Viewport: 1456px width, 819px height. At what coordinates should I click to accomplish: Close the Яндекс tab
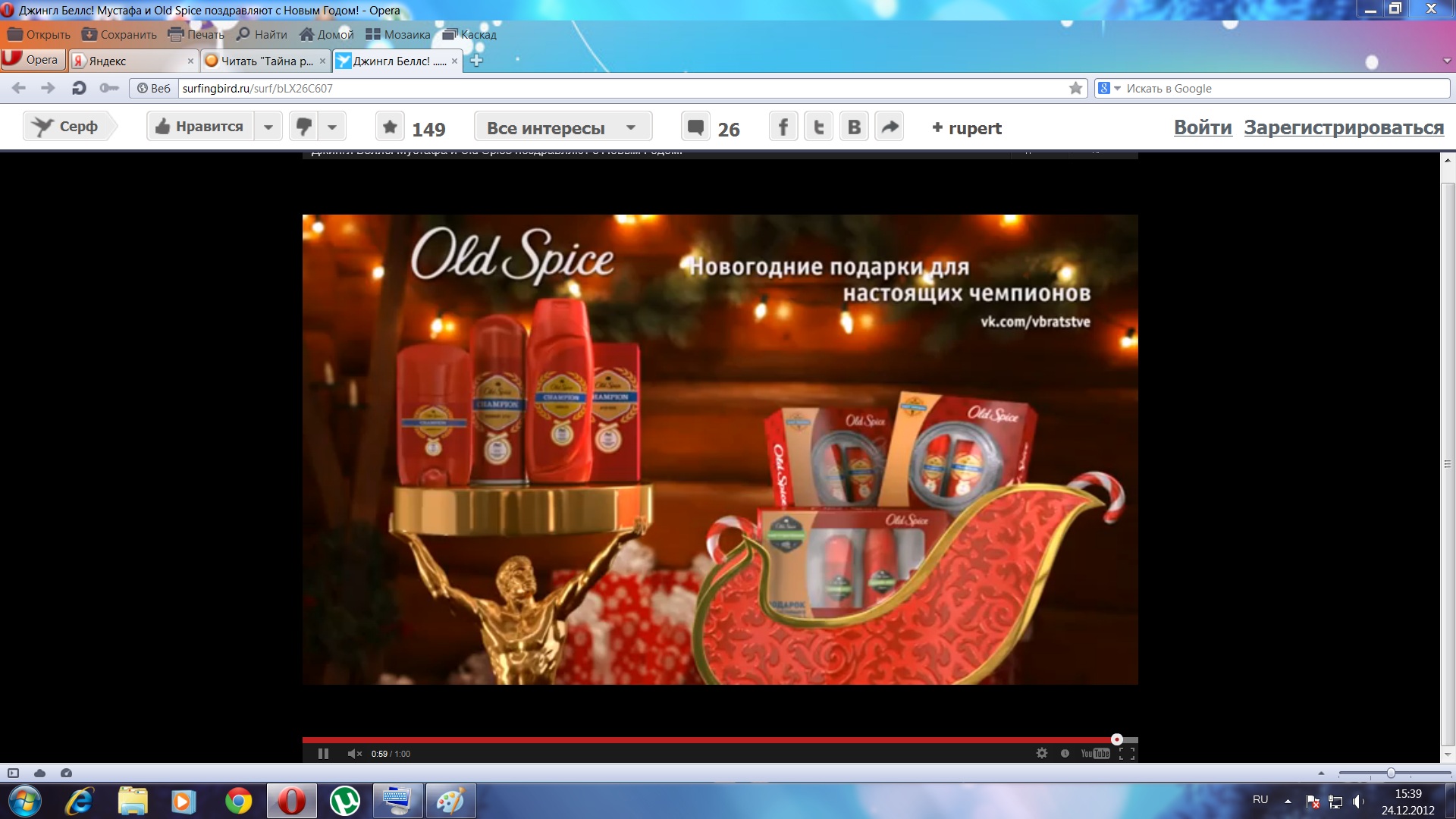point(190,61)
